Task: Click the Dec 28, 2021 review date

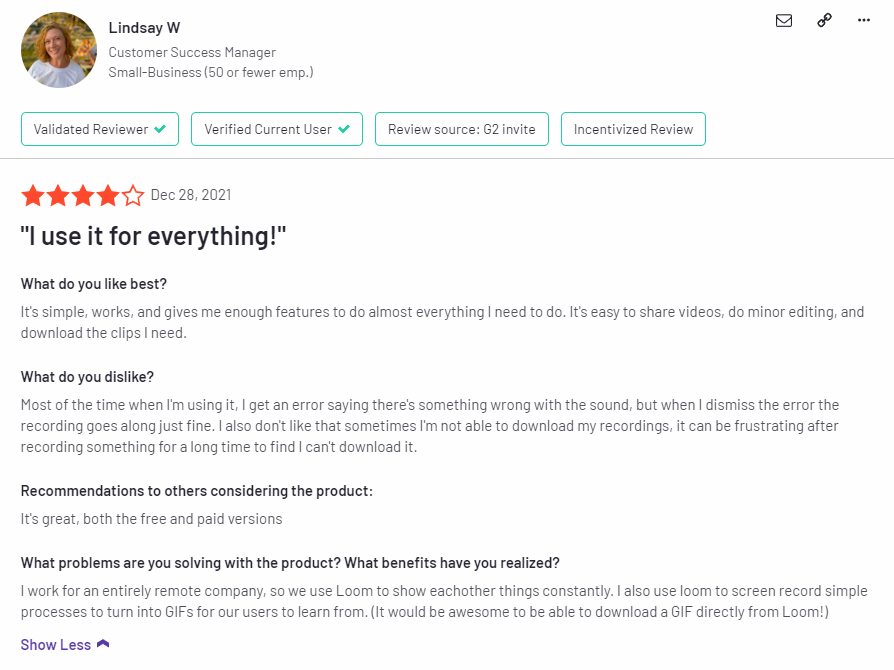Action: 191,195
